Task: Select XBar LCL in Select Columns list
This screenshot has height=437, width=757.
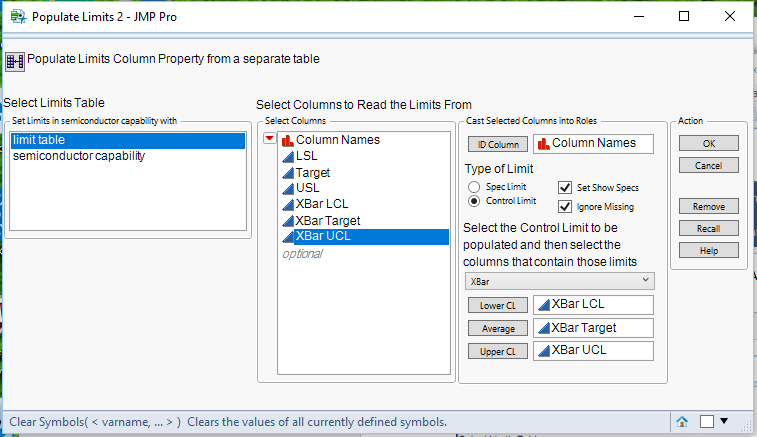Action: point(321,204)
